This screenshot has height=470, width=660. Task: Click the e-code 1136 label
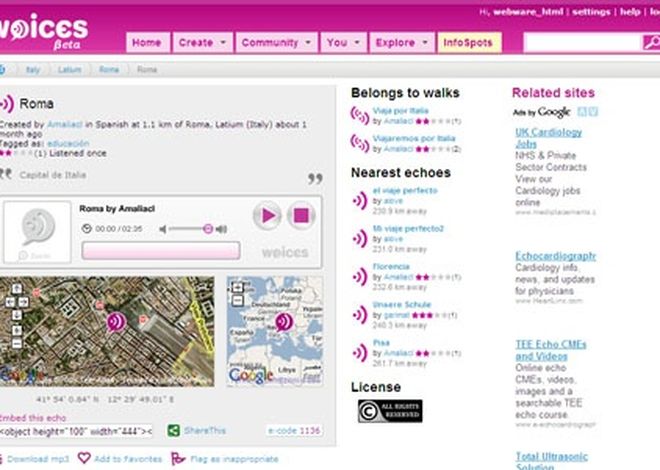pyautogui.click(x=294, y=430)
